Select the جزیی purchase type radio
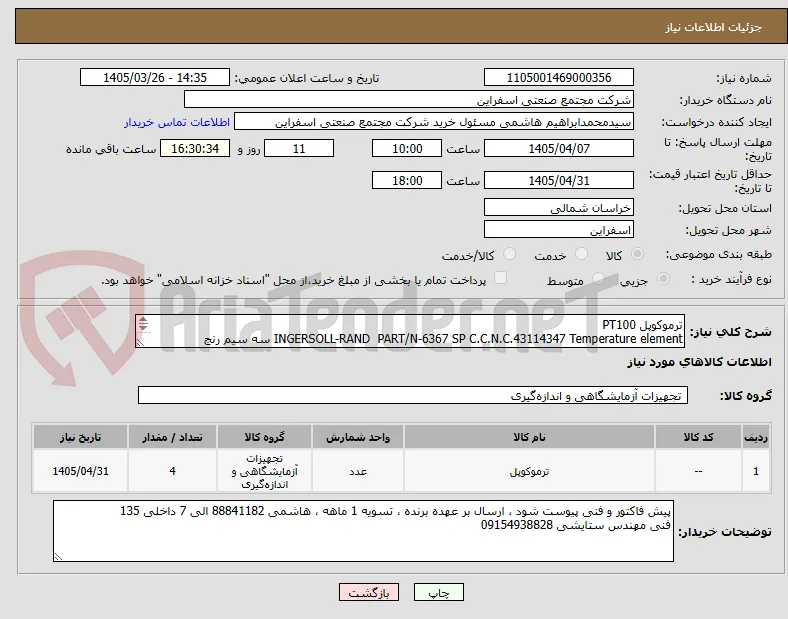 [663, 278]
